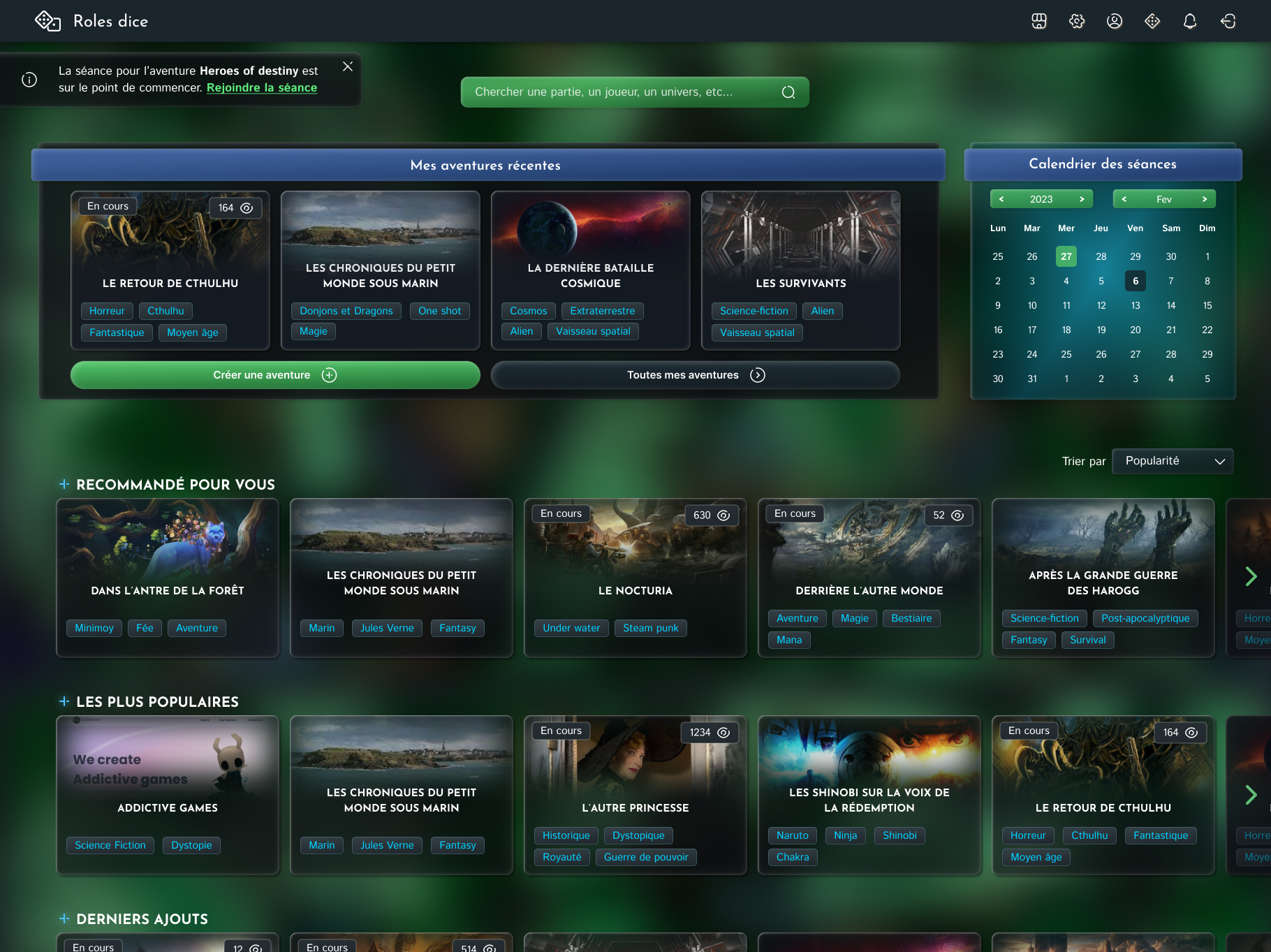This screenshot has height=952, width=1271.
Task: Click the 52 views eye on Derrière l'autre monde
Action: (957, 515)
